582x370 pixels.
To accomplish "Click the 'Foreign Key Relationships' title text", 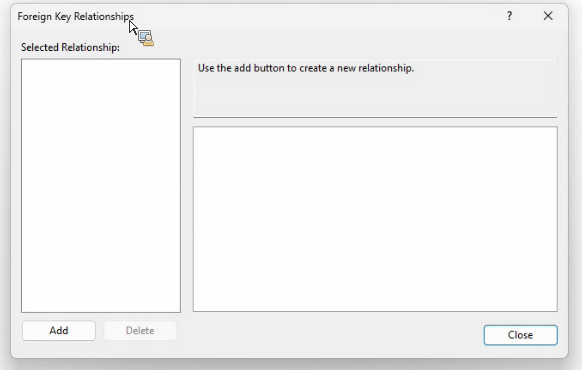I will tap(76, 17).
